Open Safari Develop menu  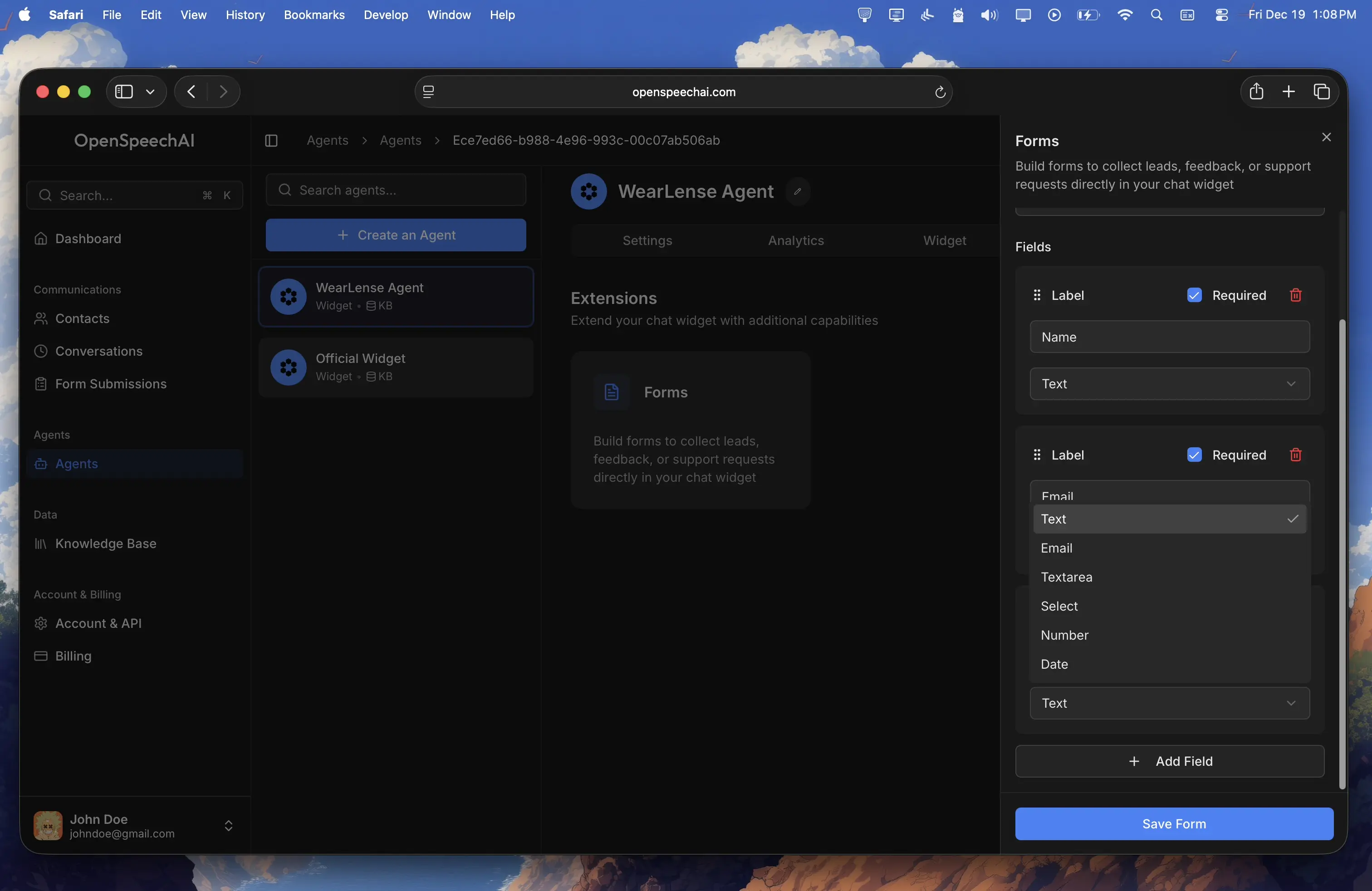click(x=386, y=15)
